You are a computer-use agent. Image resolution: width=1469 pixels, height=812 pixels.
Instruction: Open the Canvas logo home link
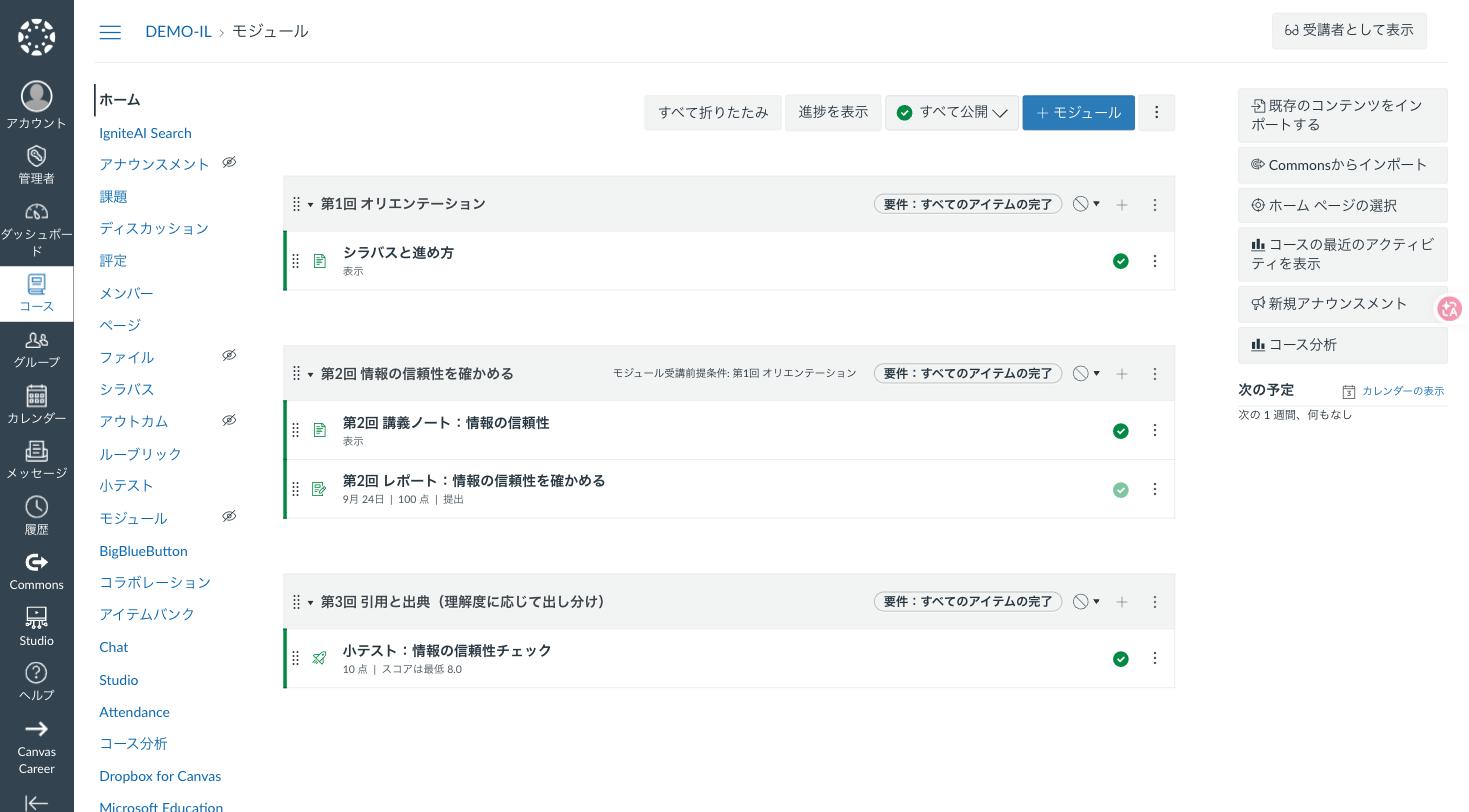click(x=36, y=37)
